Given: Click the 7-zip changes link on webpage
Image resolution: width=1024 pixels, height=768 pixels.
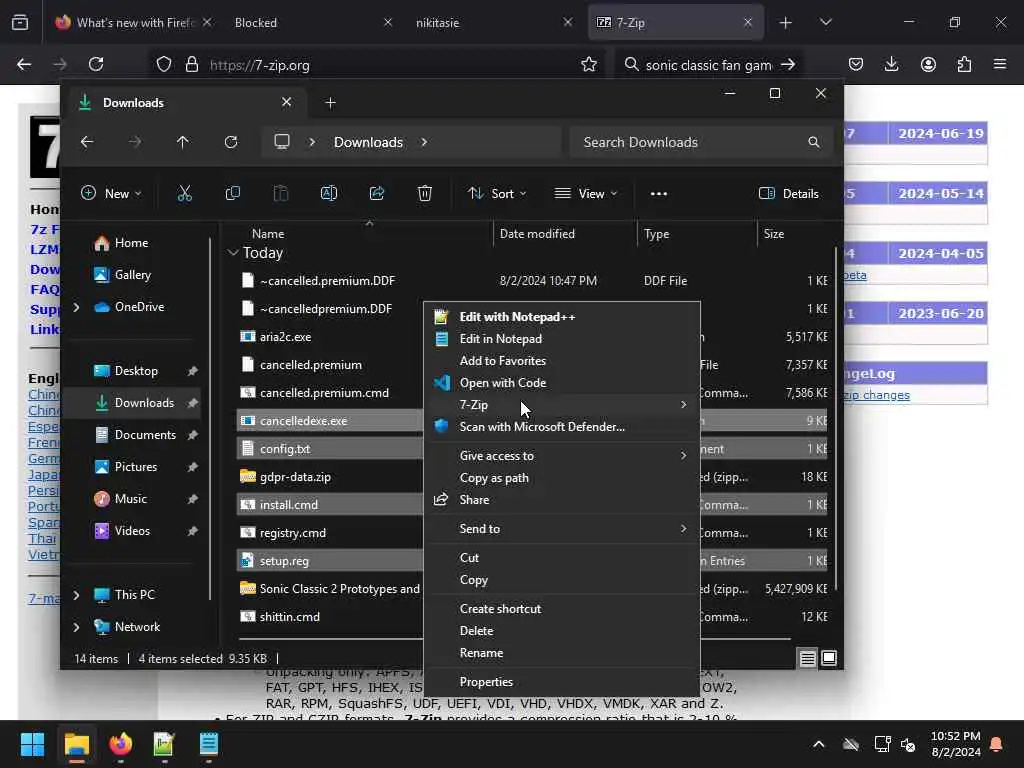Looking at the screenshot, I should click(876, 395).
